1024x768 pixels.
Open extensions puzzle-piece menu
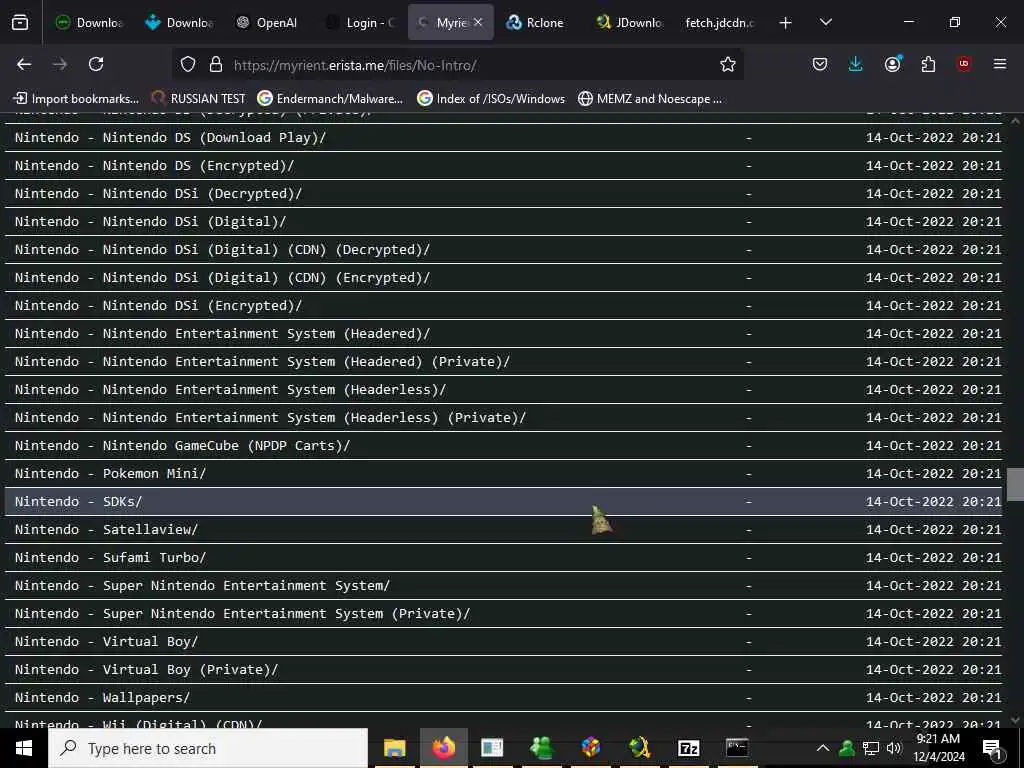point(928,64)
